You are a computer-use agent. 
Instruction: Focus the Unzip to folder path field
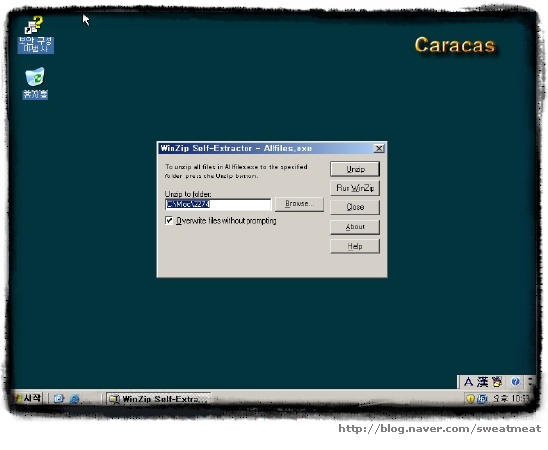pos(217,204)
